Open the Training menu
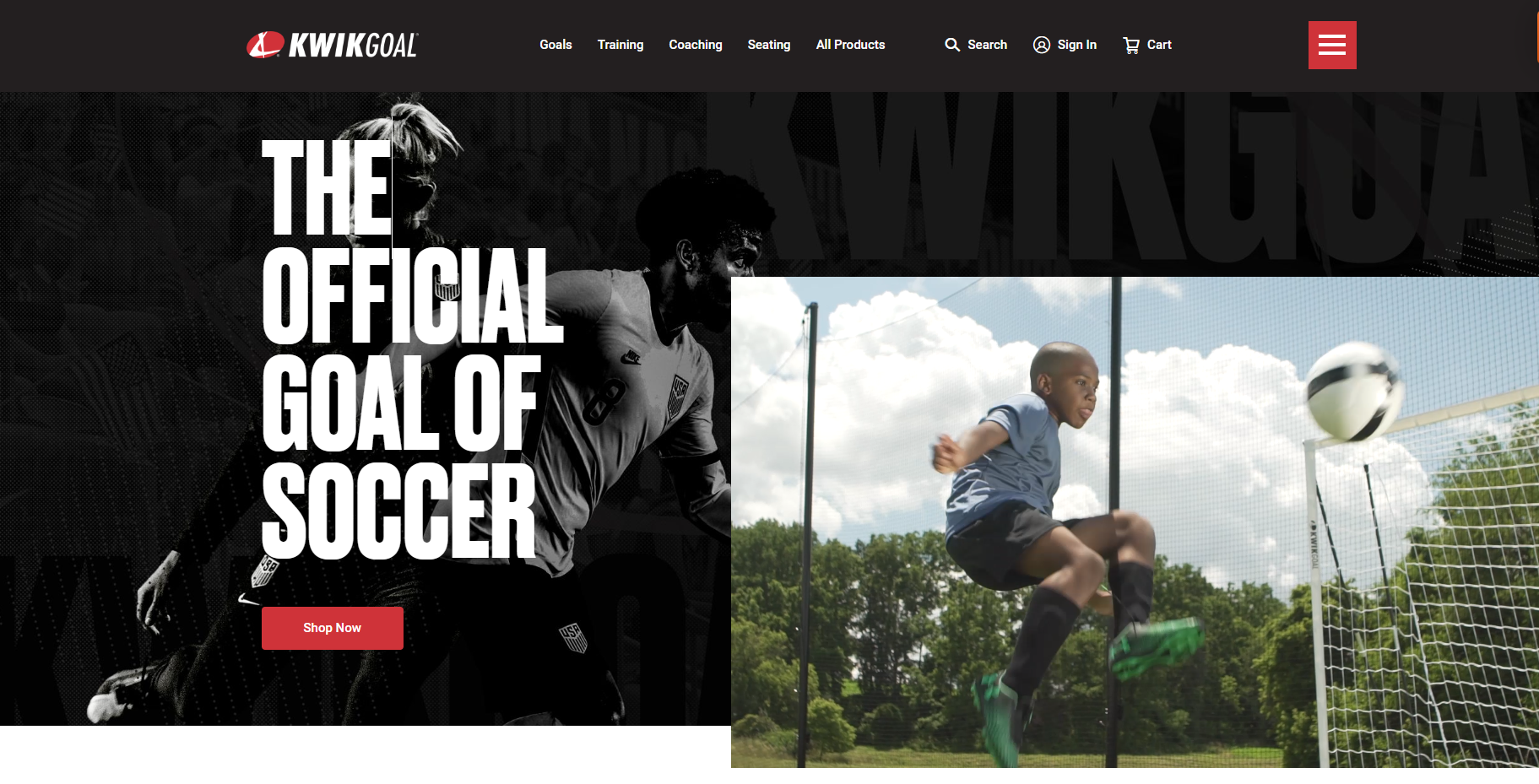The image size is (1539, 784). (620, 45)
